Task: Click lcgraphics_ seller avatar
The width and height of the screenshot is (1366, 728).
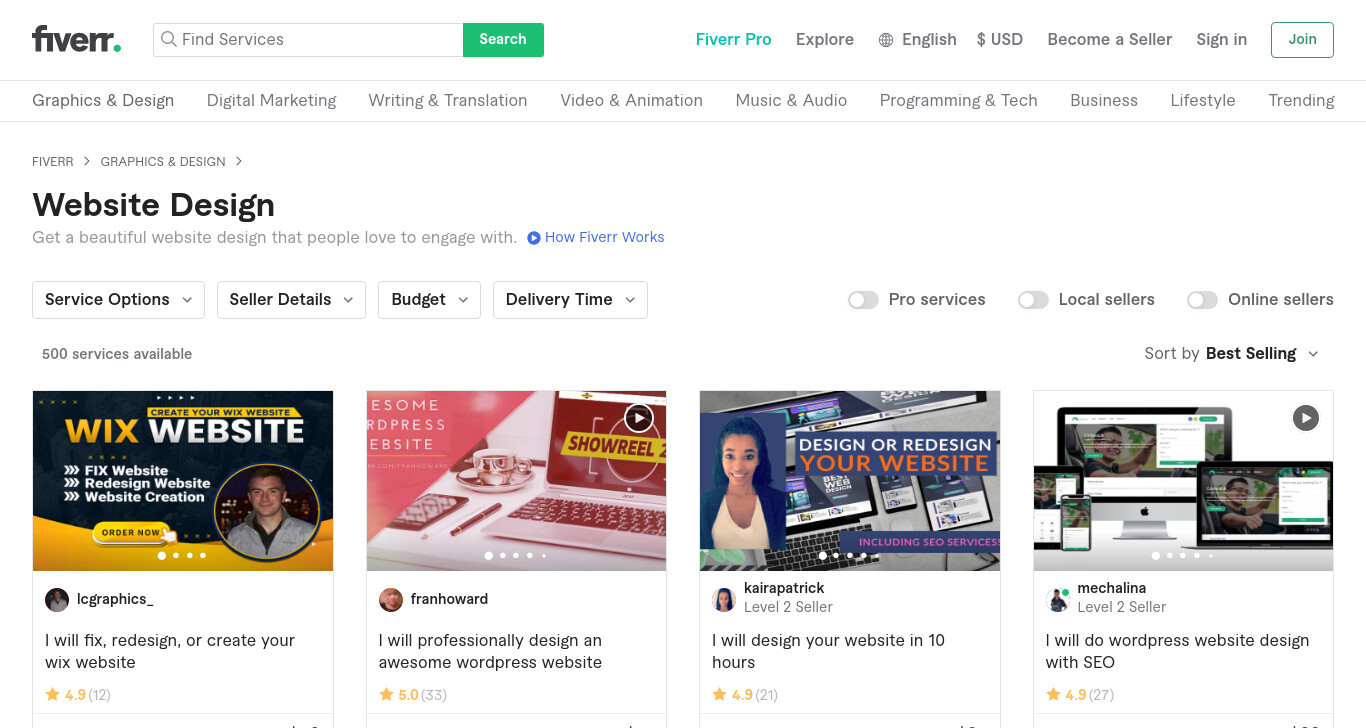Action: [x=57, y=599]
